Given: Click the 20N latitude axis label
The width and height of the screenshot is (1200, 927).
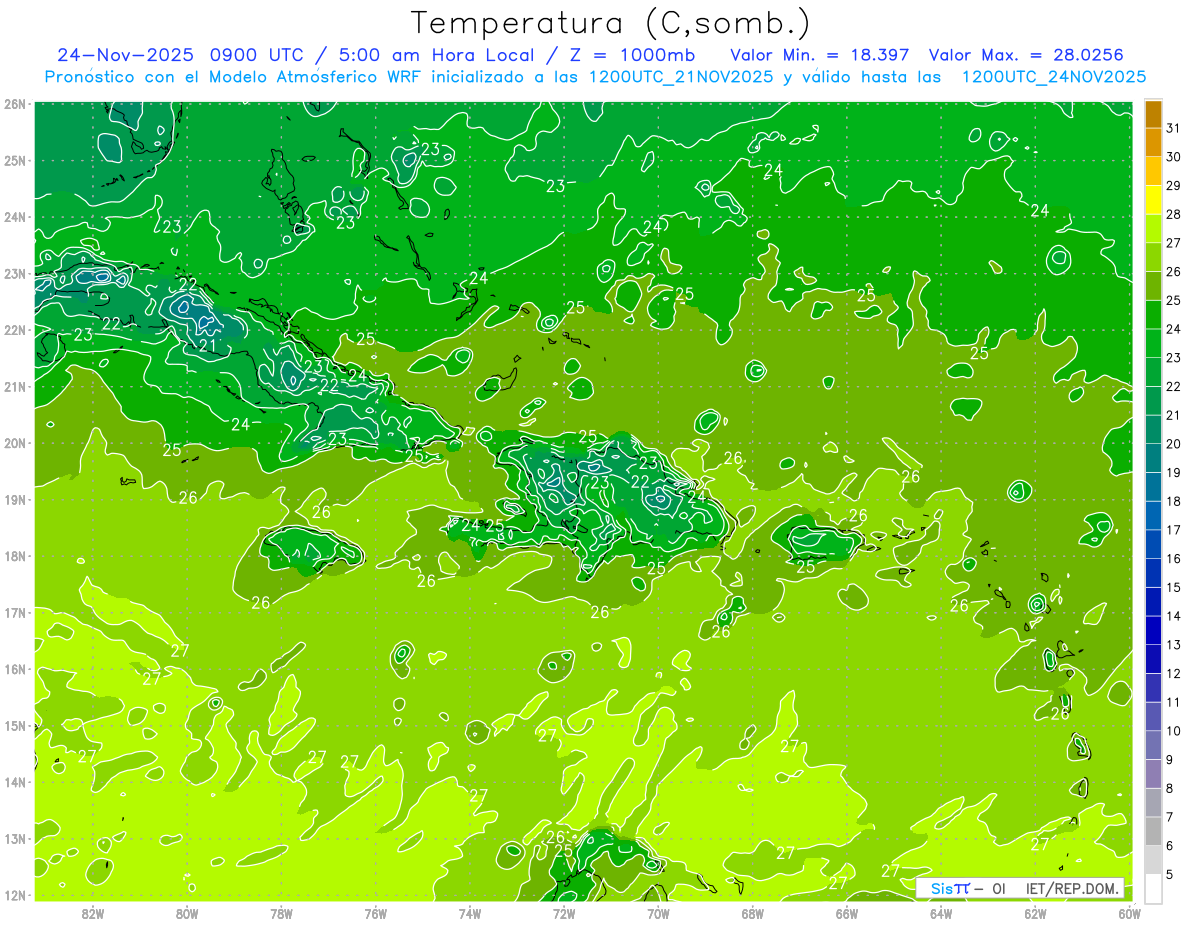Looking at the screenshot, I should [15, 443].
